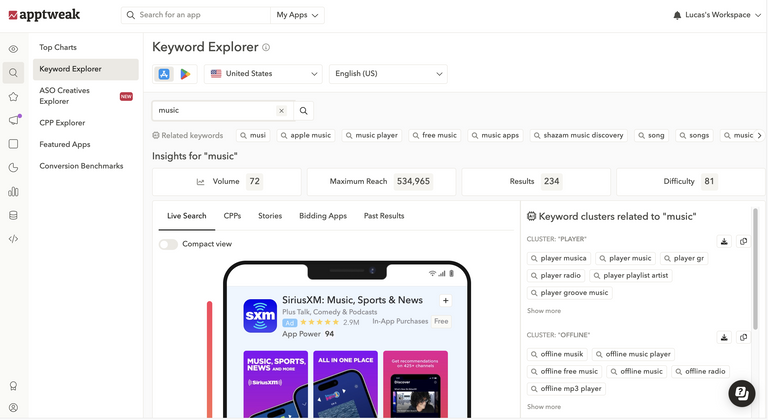Image resolution: width=768 pixels, height=420 pixels.
Task: Open ASO Creatives Explorer menu item
Action: [86, 96]
